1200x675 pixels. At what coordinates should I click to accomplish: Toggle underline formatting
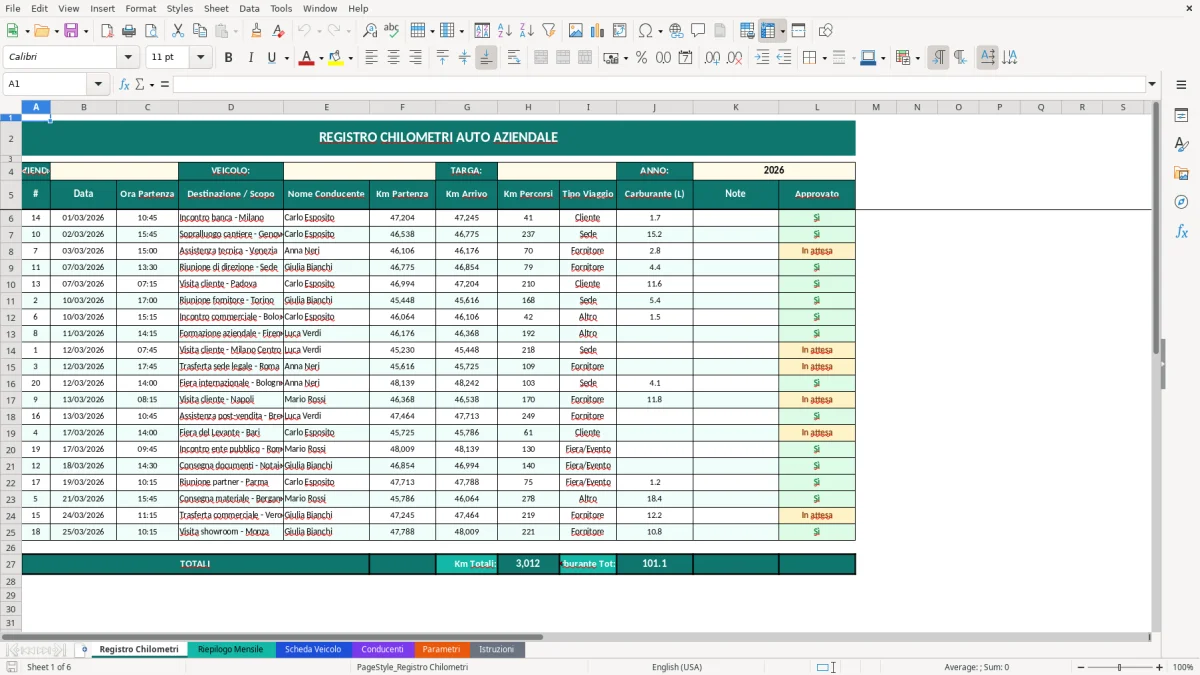click(x=271, y=58)
